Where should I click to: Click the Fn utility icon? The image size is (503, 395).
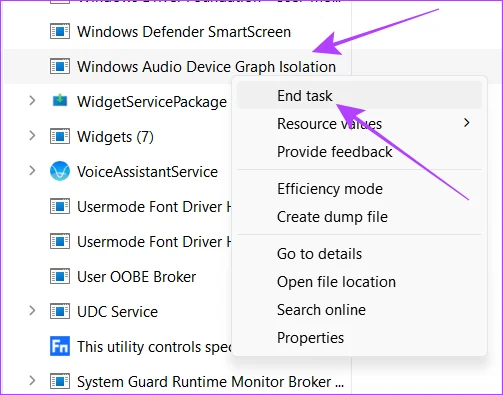[x=60, y=346]
